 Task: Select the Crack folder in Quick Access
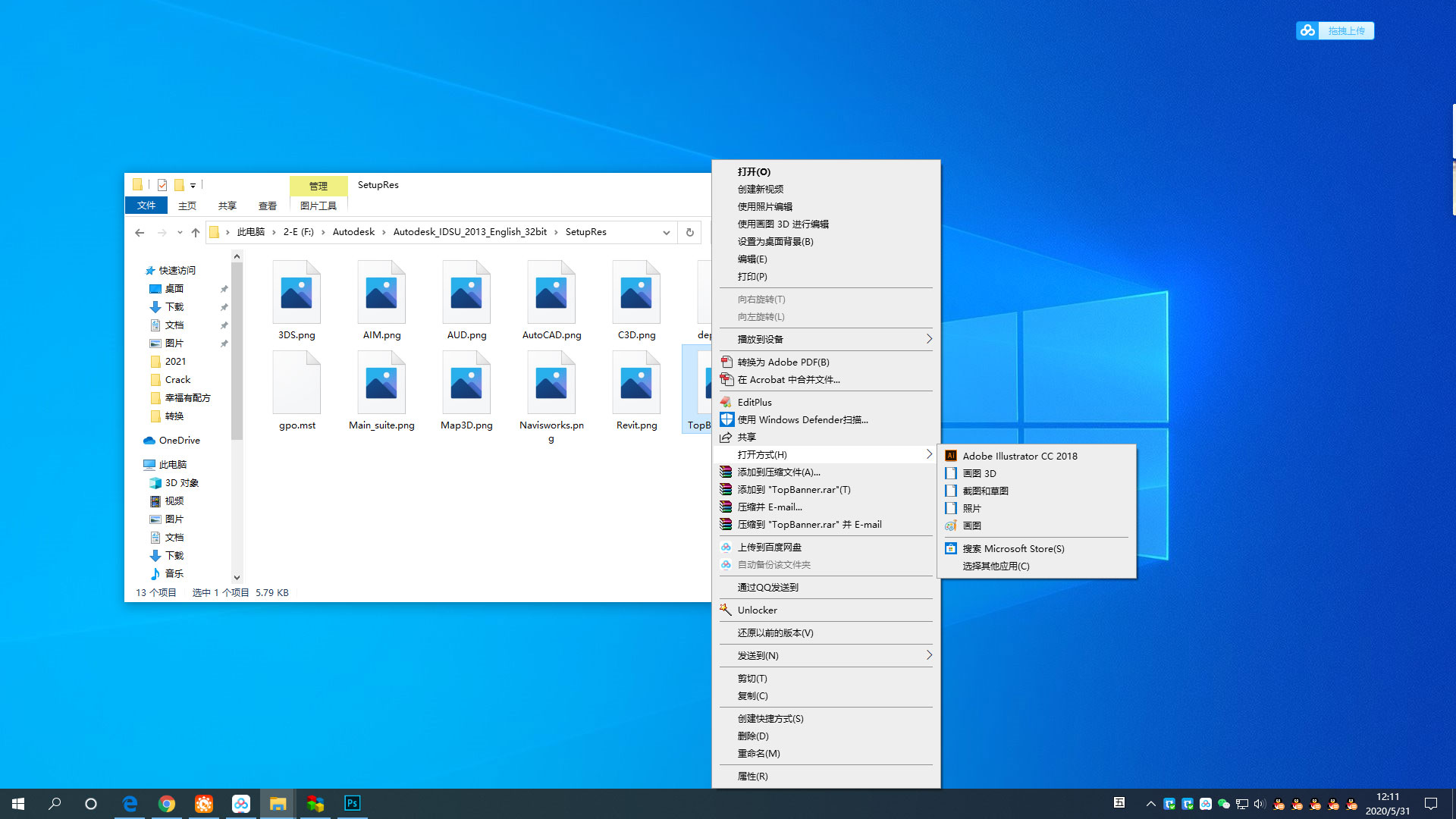pos(177,379)
